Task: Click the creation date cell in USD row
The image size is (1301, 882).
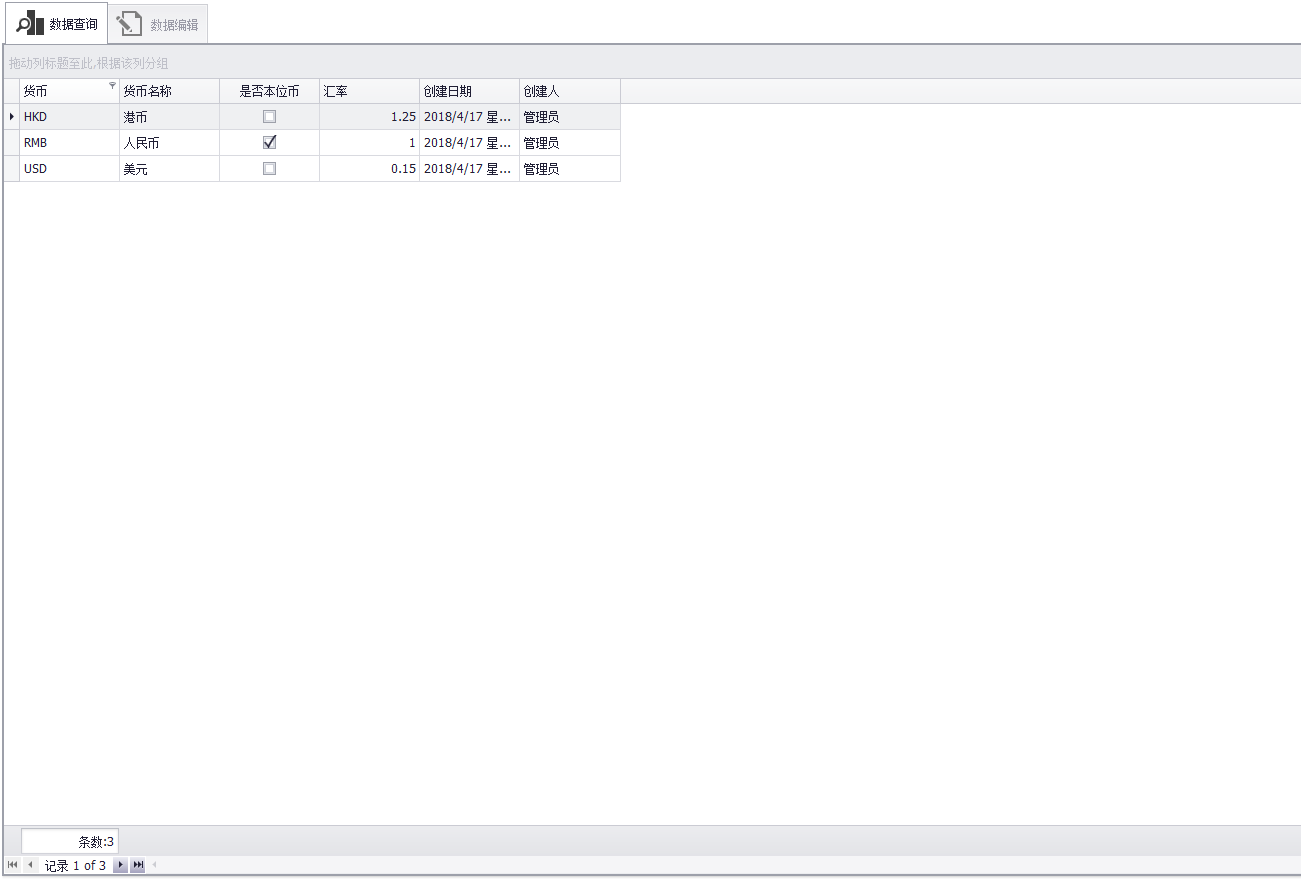Action: 469,169
